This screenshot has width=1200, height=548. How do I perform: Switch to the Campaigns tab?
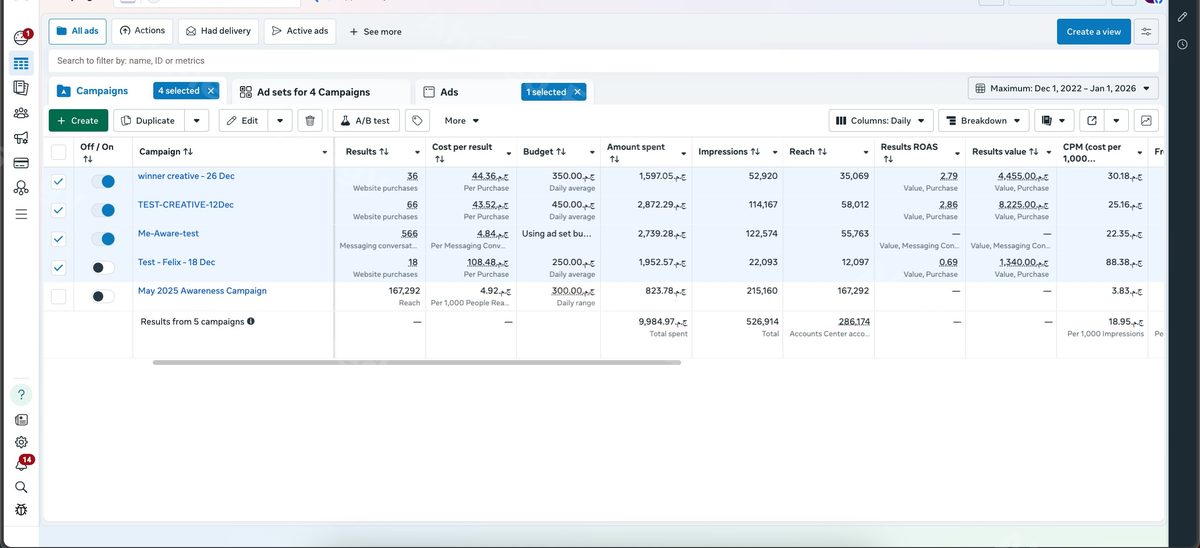click(x=102, y=91)
